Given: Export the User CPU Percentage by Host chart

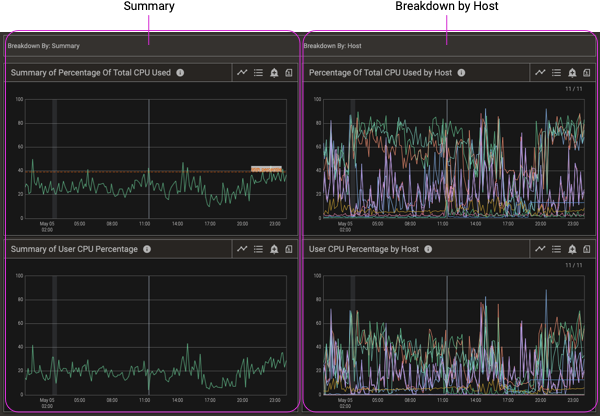Looking at the screenshot, I should [x=587, y=249].
